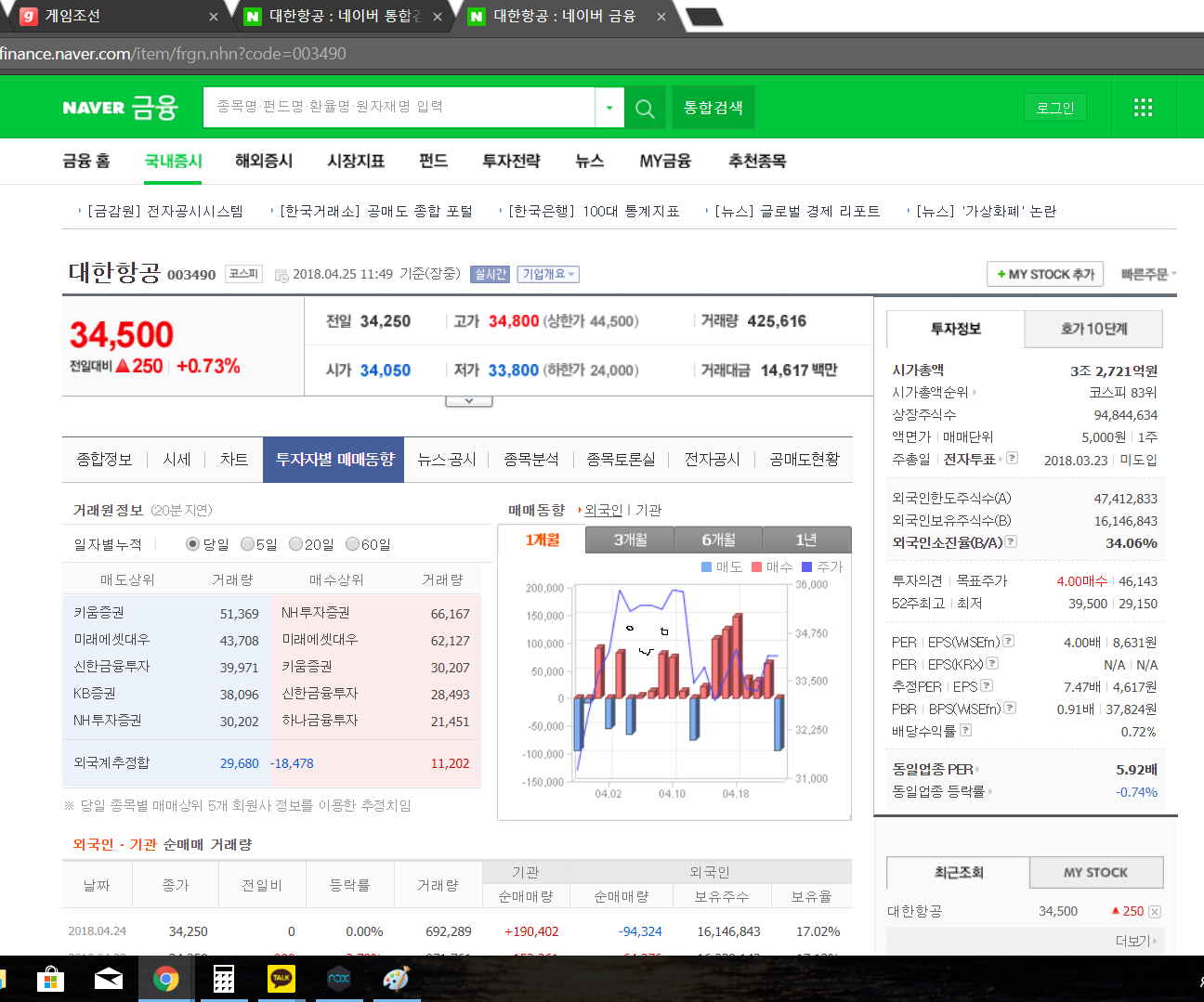Viewport: 1204px width, 1002px height.
Task: Expand the price summary panel chevron
Action: click(x=469, y=401)
